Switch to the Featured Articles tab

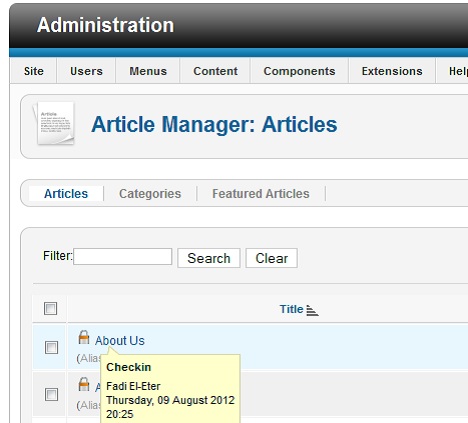[x=261, y=194]
